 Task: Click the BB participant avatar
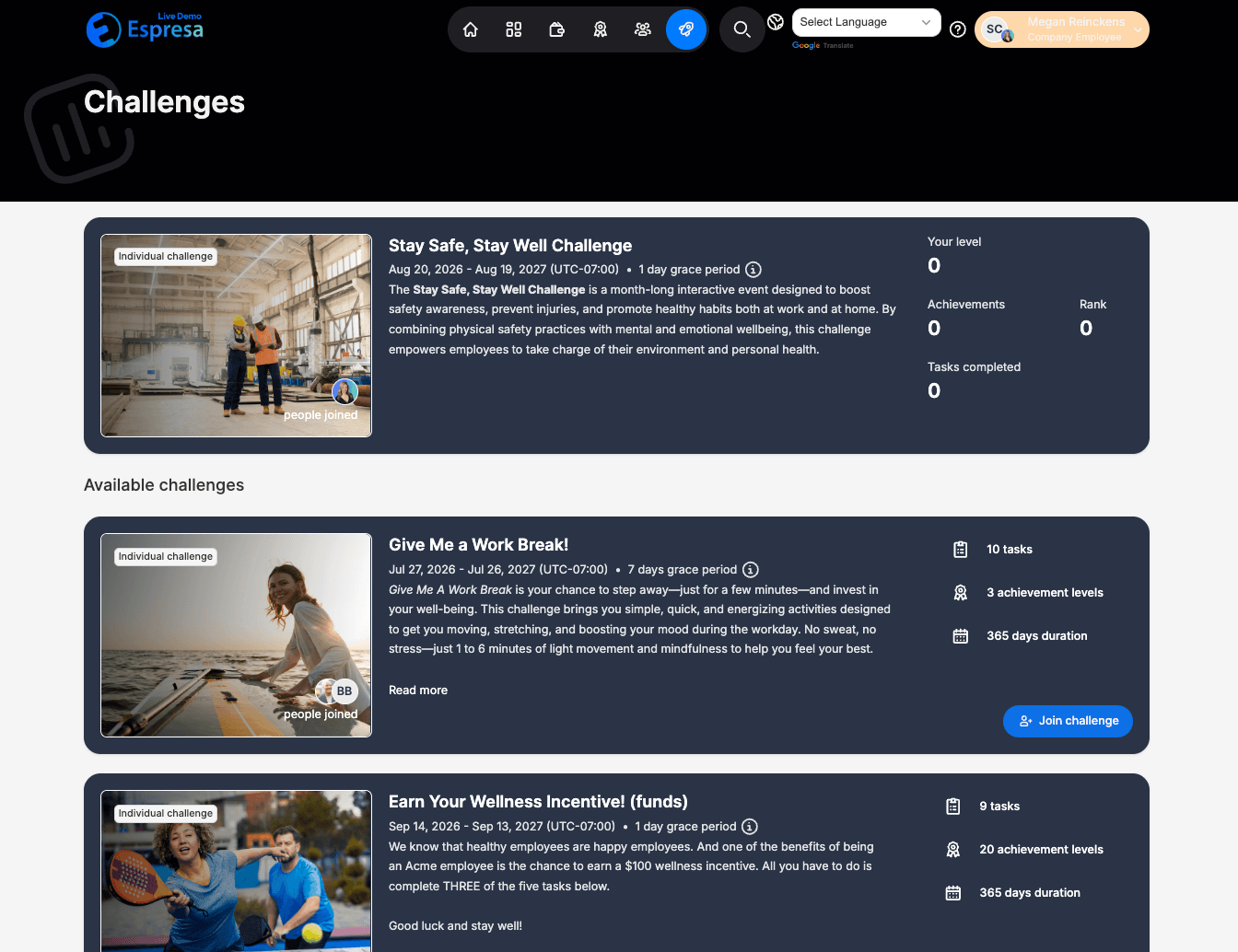pos(345,691)
